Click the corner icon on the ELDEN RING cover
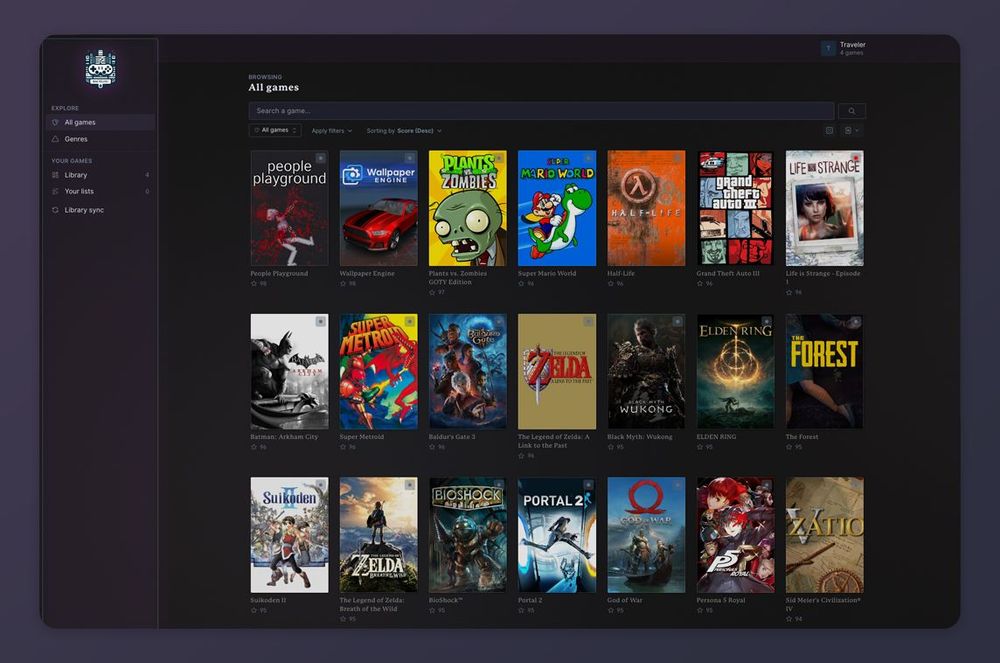Image resolution: width=1000 pixels, height=663 pixels. pyautogui.click(x=767, y=321)
